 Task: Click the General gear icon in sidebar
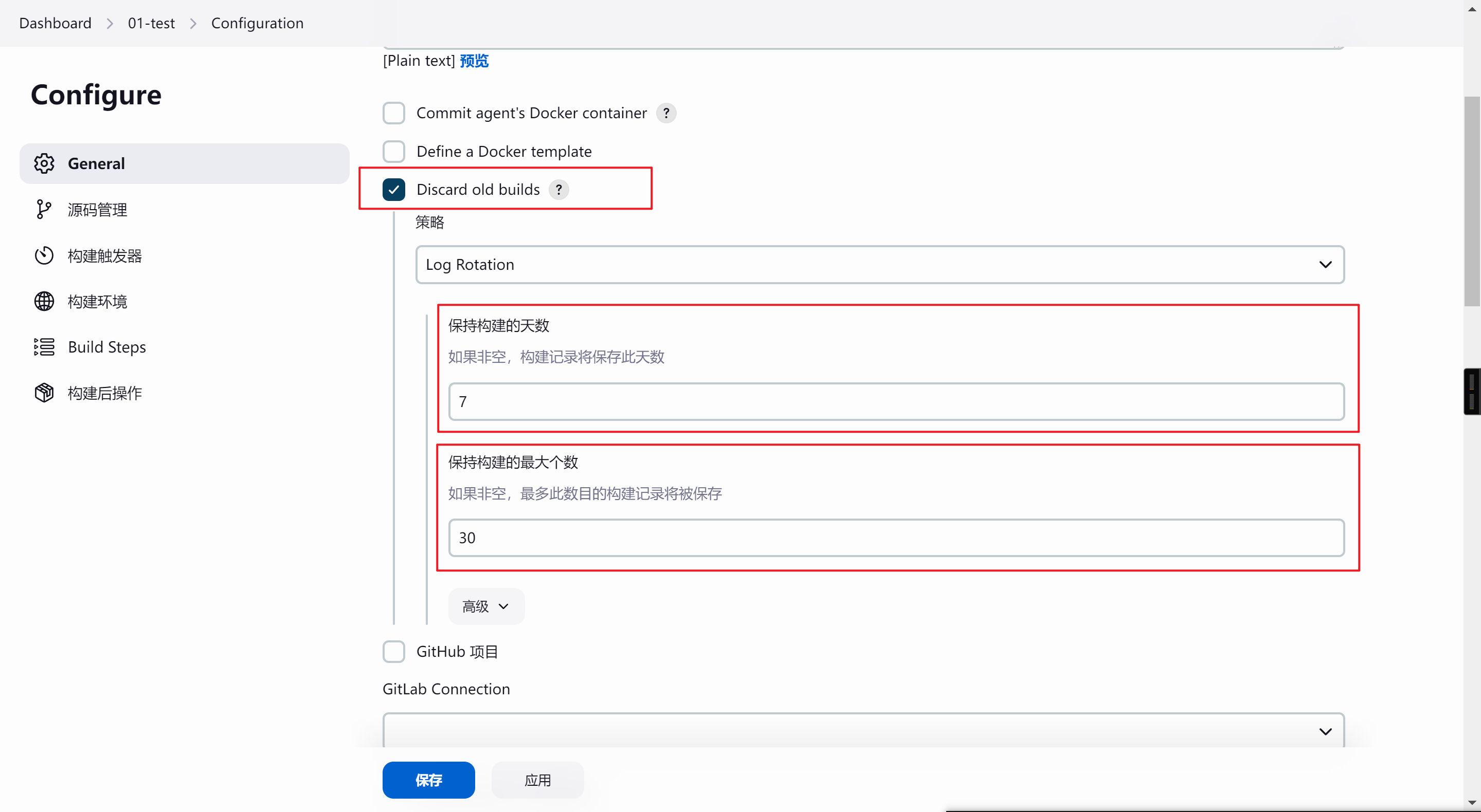[44, 164]
